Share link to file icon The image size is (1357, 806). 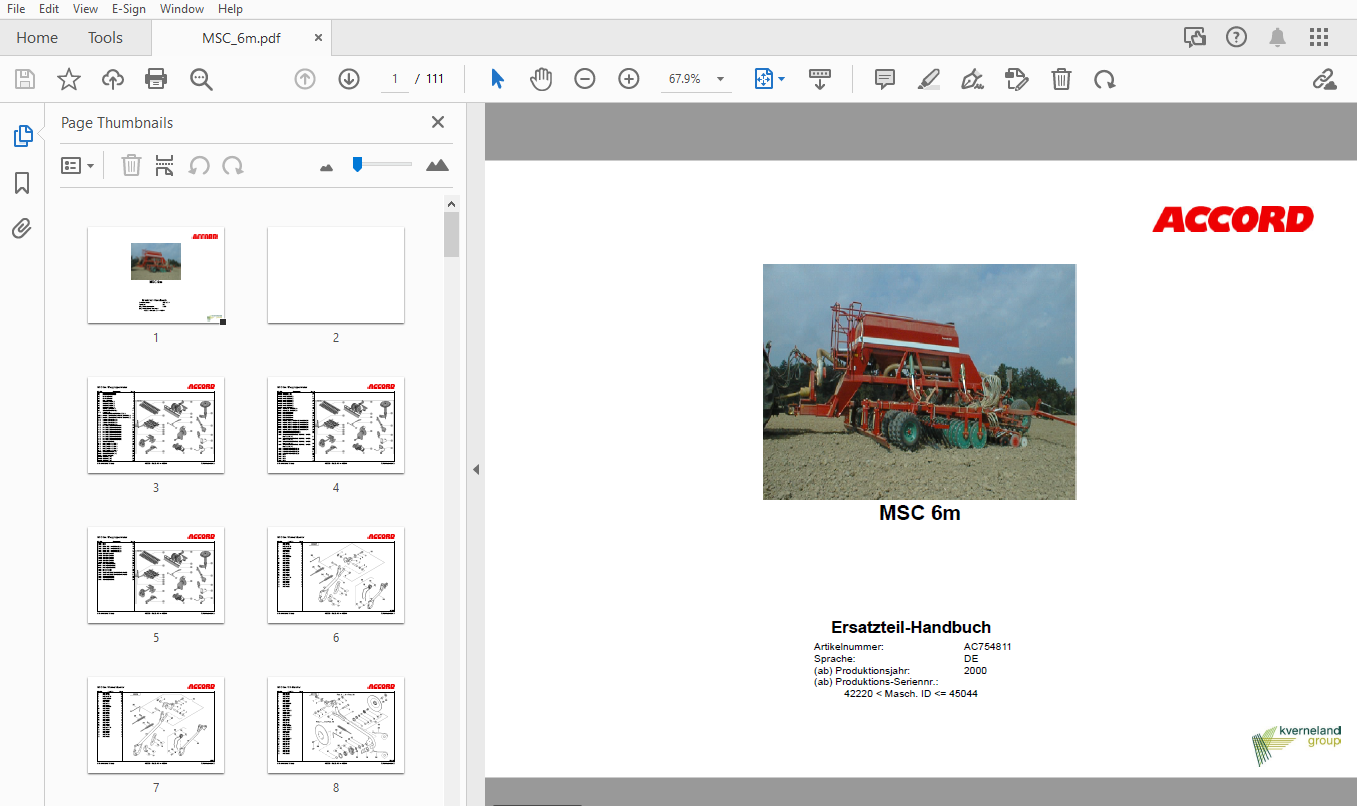[x=1325, y=79]
